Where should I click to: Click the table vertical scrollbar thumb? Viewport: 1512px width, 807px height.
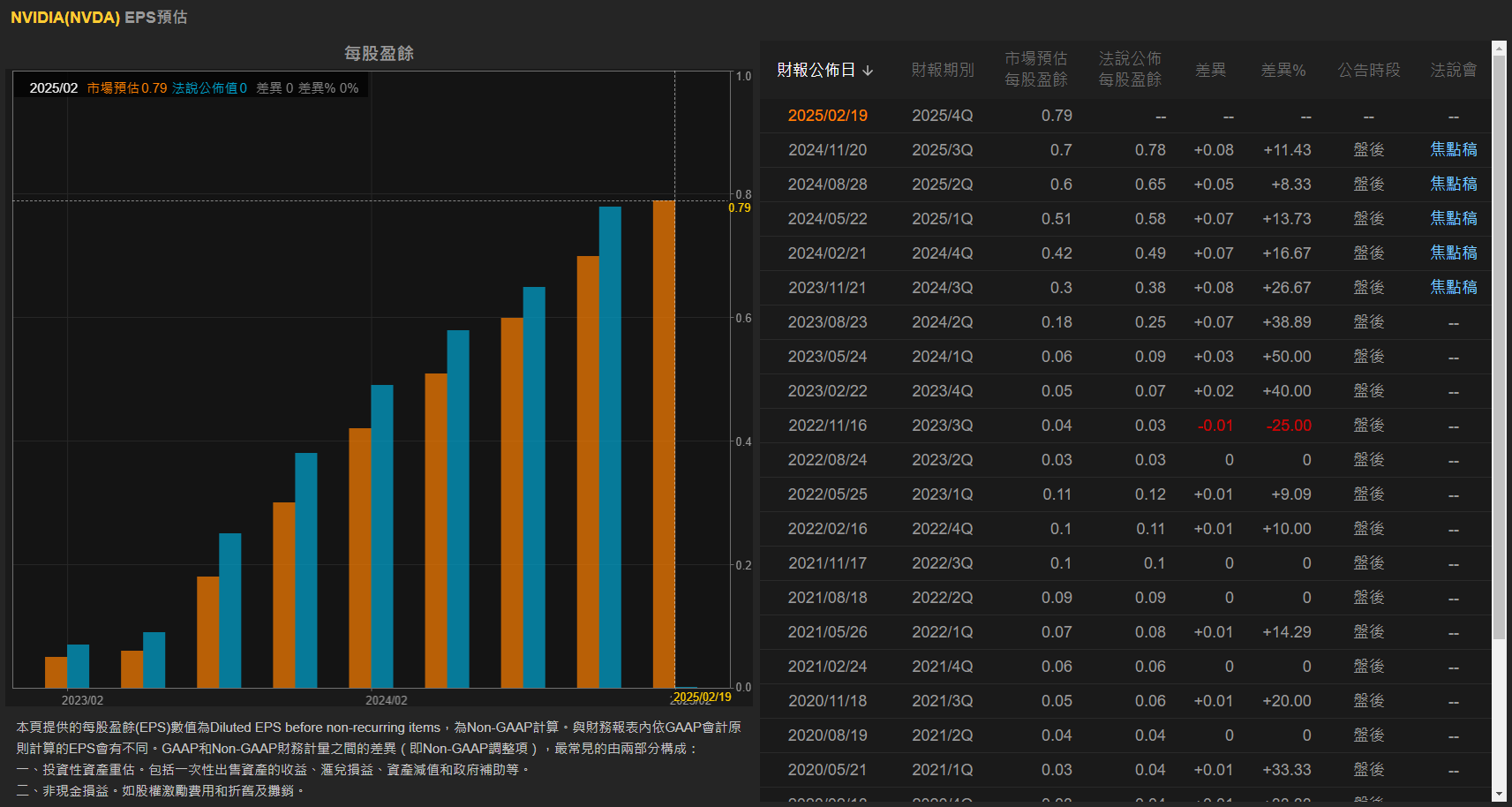point(1499,347)
